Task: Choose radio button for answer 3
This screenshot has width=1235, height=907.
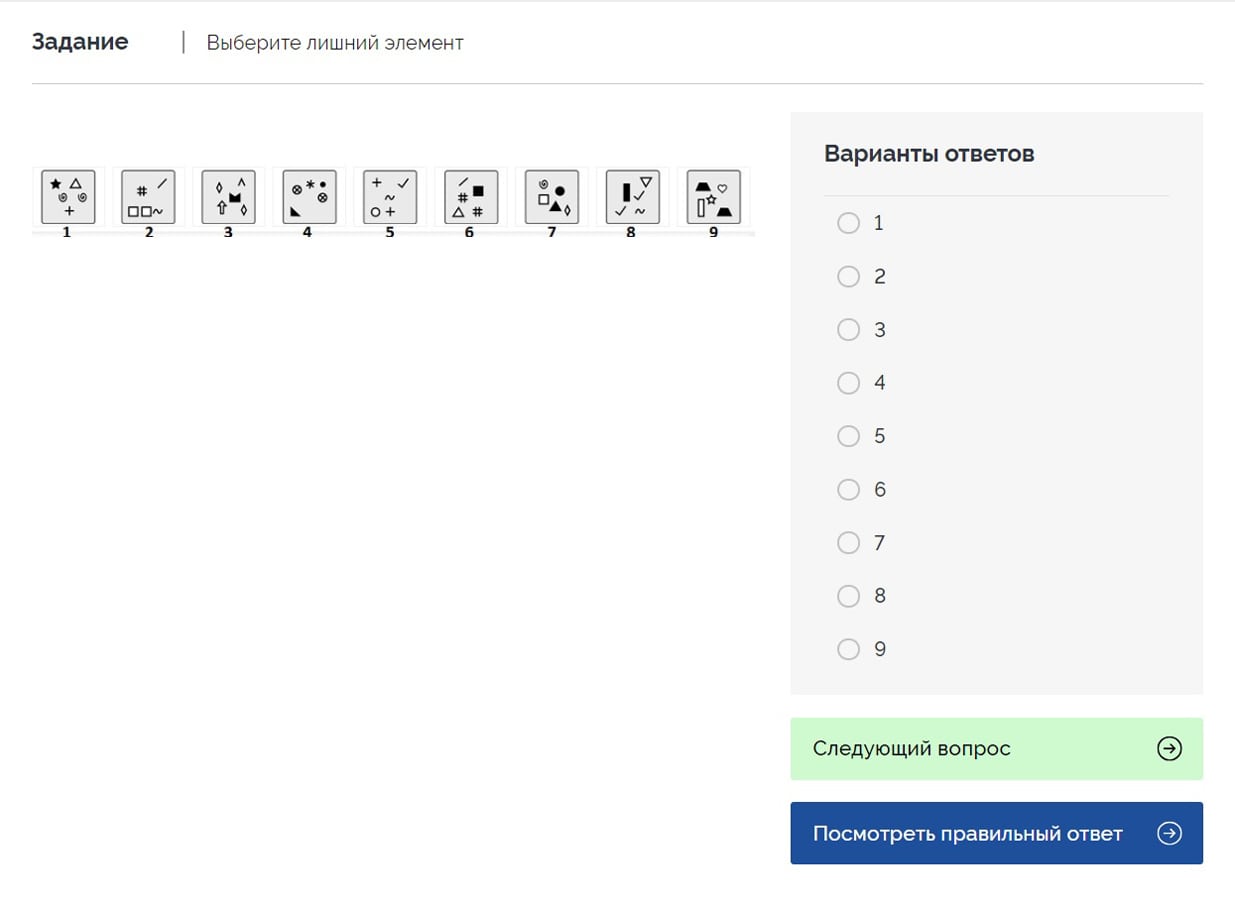Action: point(848,330)
